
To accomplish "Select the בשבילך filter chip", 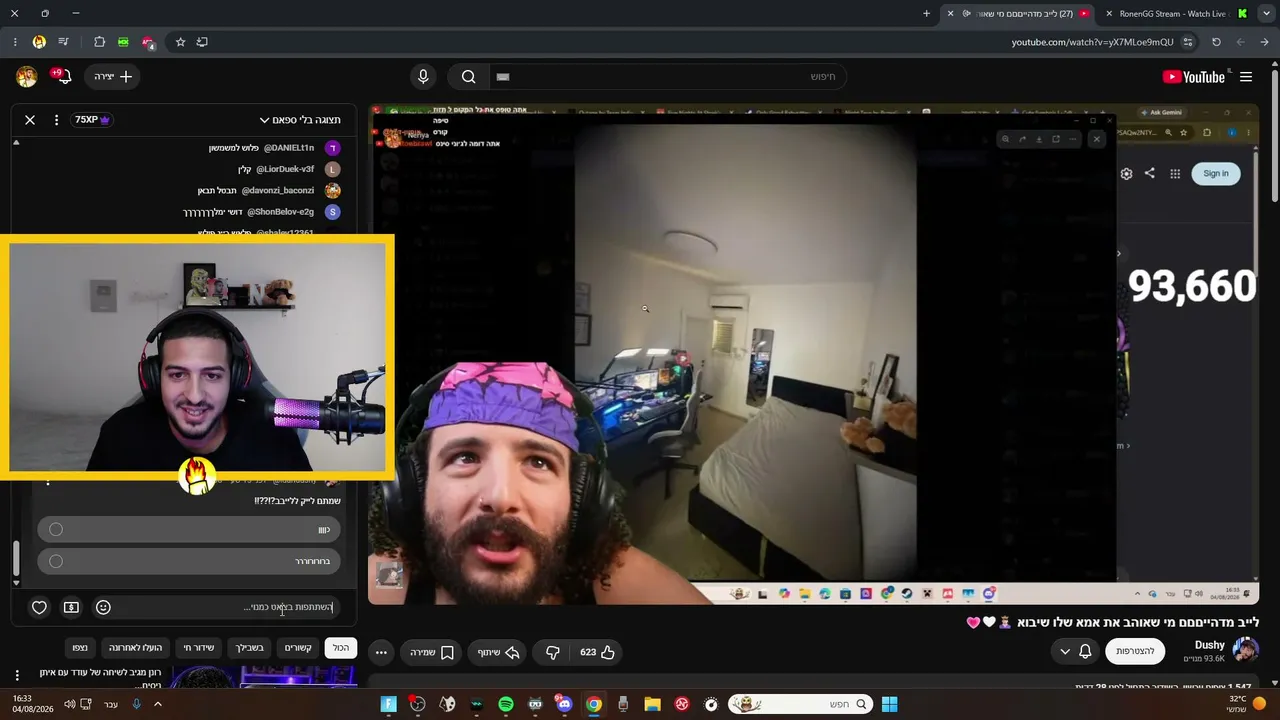I will click(x=249, y=648).
